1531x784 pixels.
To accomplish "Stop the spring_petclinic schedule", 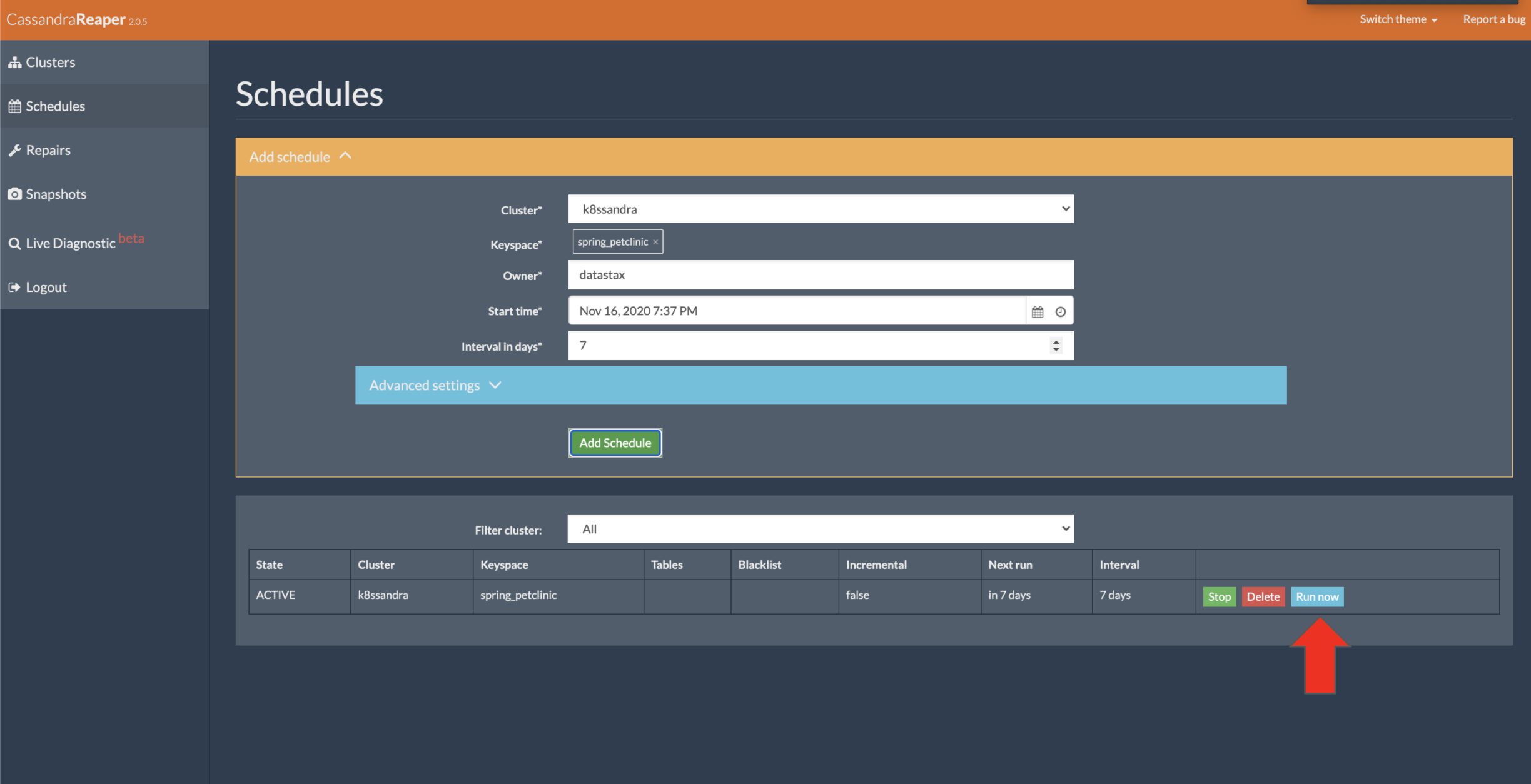I will [1219, 596].
